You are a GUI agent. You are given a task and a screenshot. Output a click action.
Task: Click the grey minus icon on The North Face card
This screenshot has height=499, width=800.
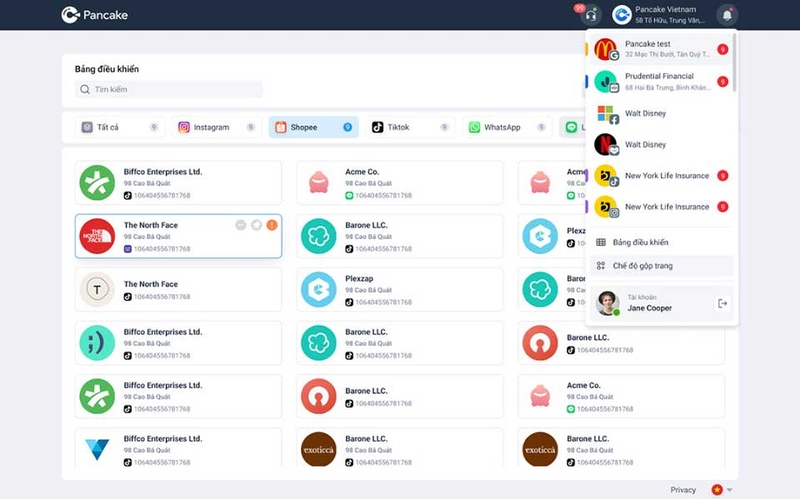click(240, 225)
